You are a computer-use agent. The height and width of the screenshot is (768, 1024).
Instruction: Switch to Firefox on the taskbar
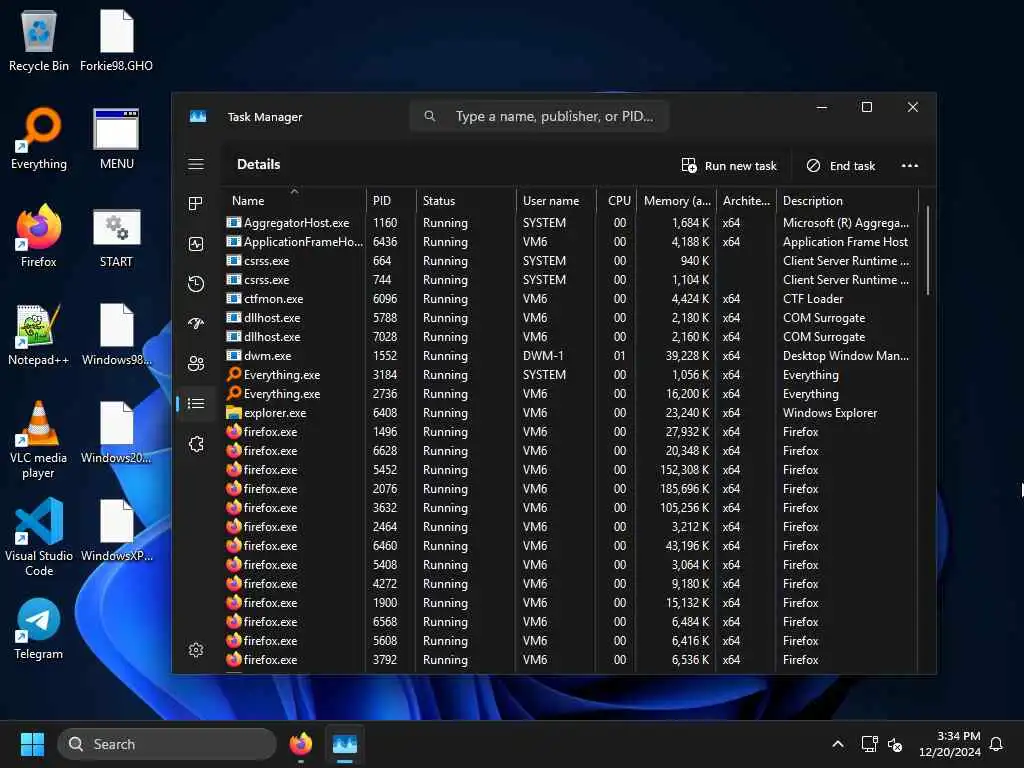pyautogui.click(x=300, y=744)
